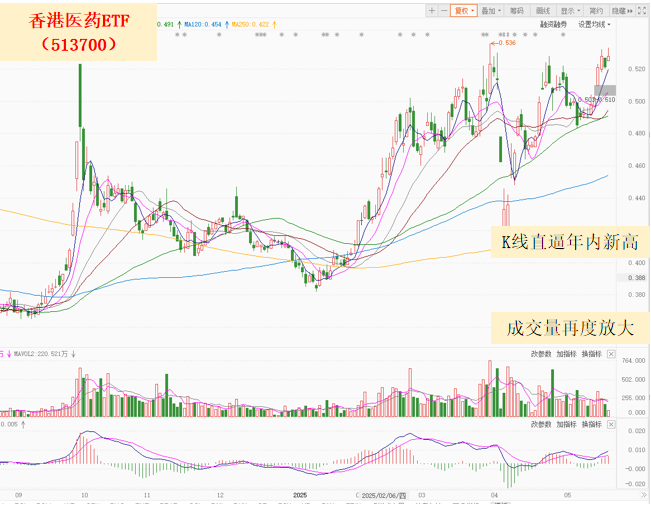651x505 pixels.
Task: Click 改参数 in the MACD panel
Action: coord(541,424)
